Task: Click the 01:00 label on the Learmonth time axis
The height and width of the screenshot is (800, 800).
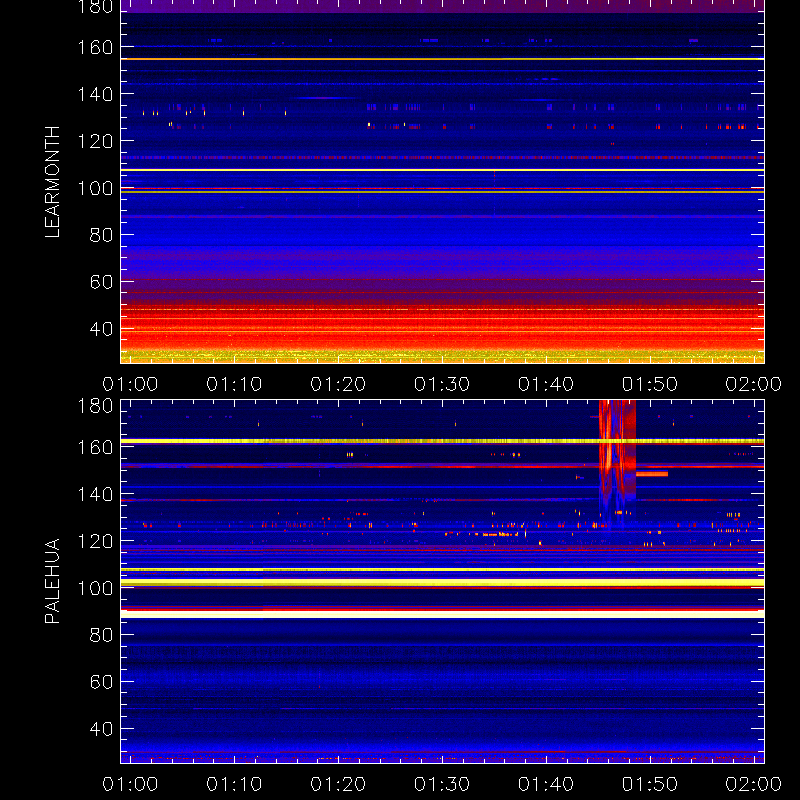Action: (130, 384)
